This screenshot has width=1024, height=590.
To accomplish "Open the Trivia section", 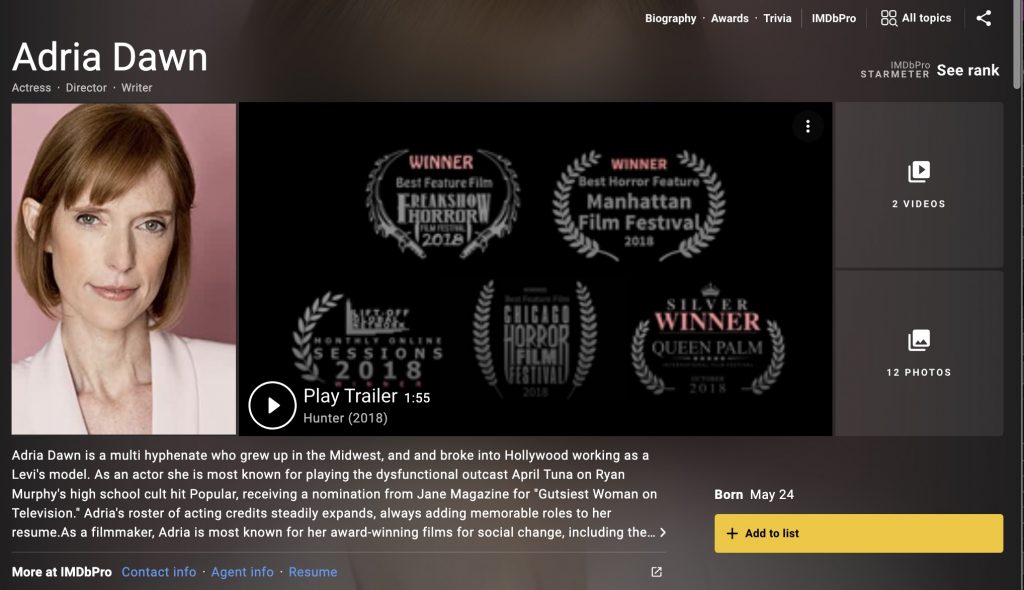I will [777, 18].
